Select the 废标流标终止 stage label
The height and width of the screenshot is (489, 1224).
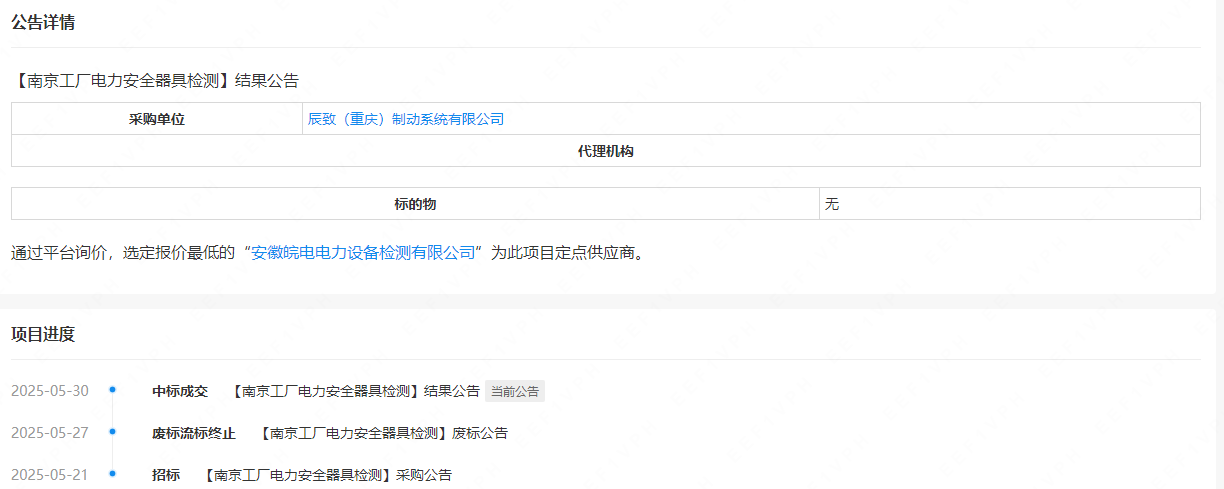point(194,433)
